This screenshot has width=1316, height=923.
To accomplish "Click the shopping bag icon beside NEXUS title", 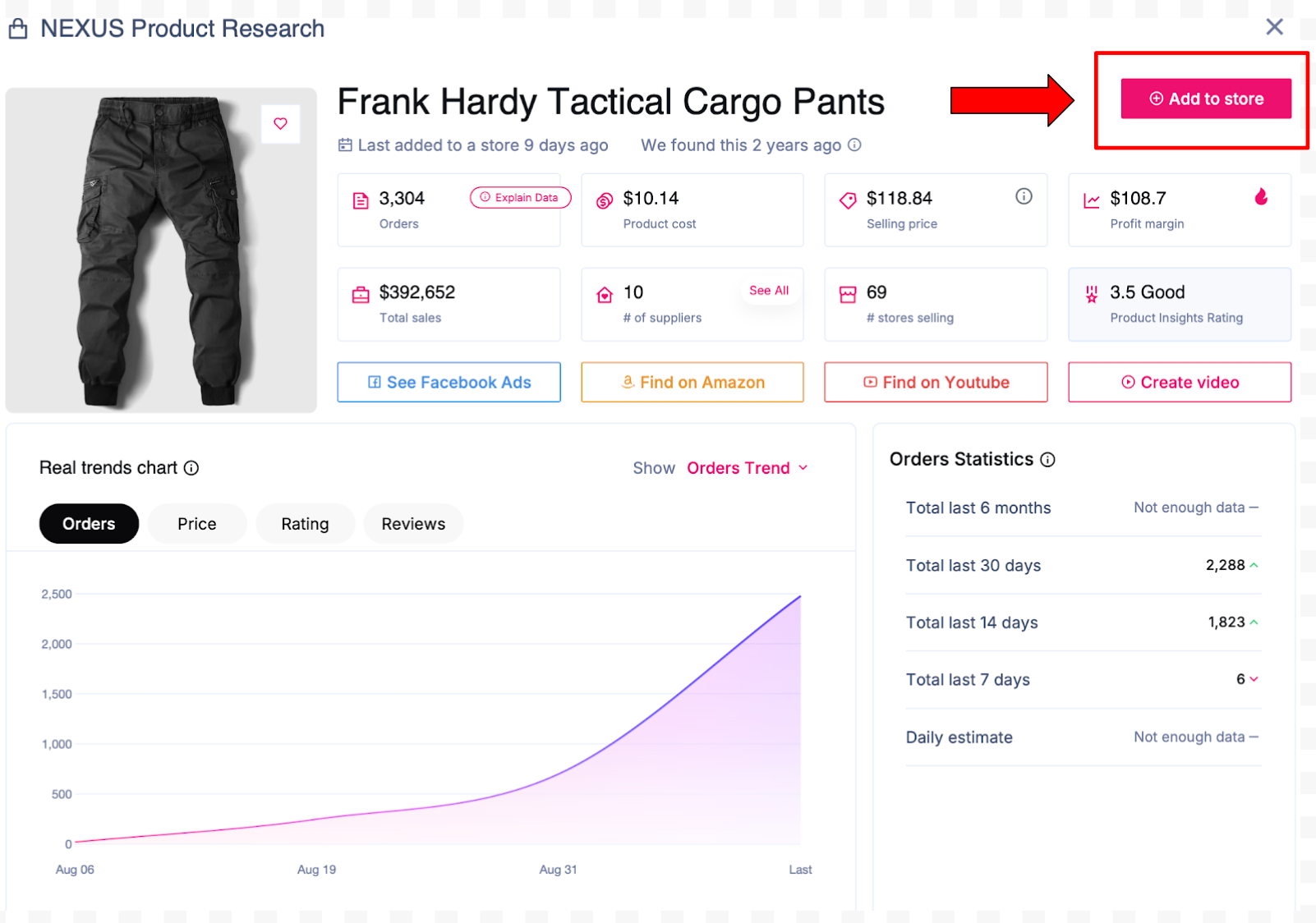I will [18, 29].
